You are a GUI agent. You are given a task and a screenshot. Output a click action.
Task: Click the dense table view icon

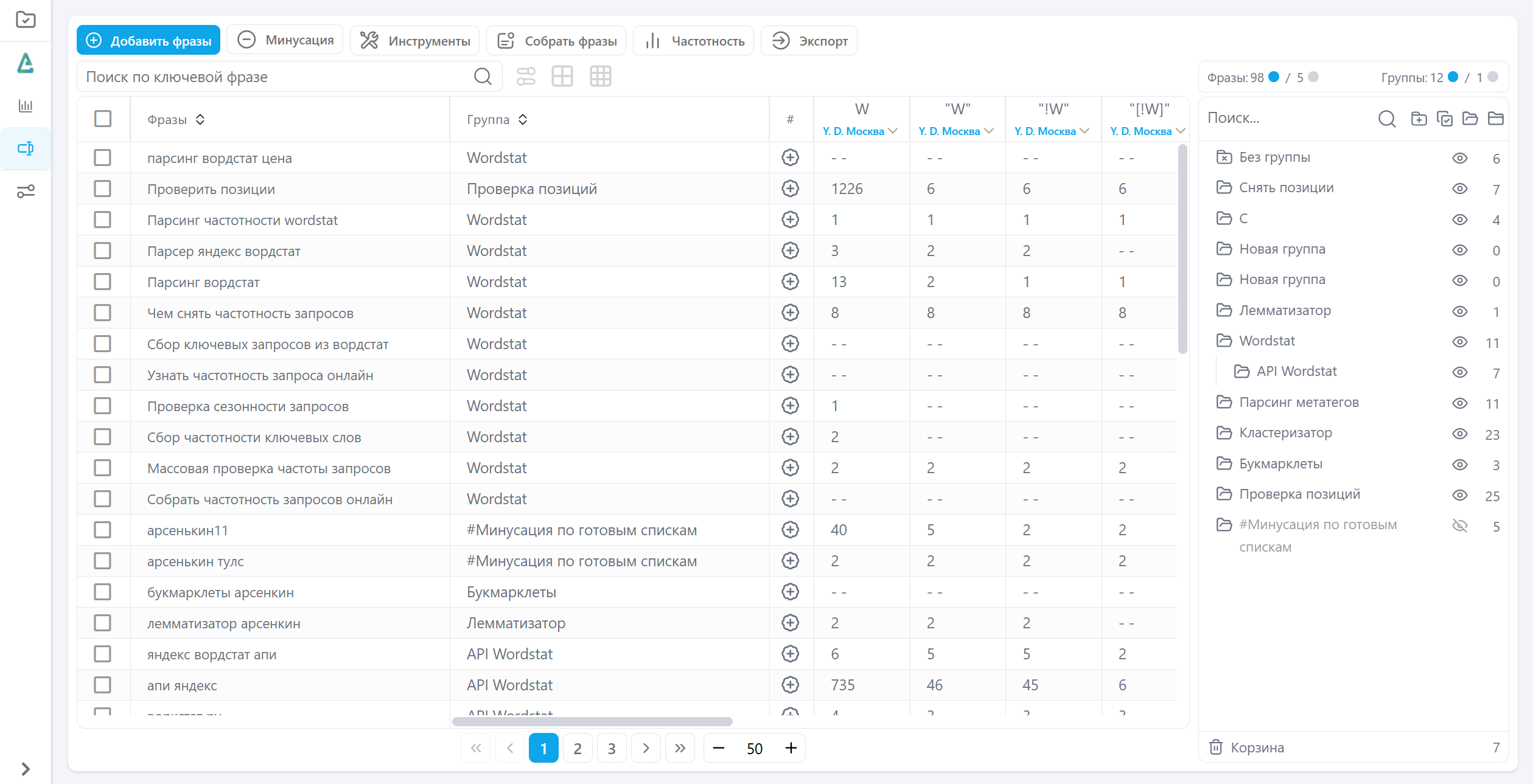click(x=600, y=77)
